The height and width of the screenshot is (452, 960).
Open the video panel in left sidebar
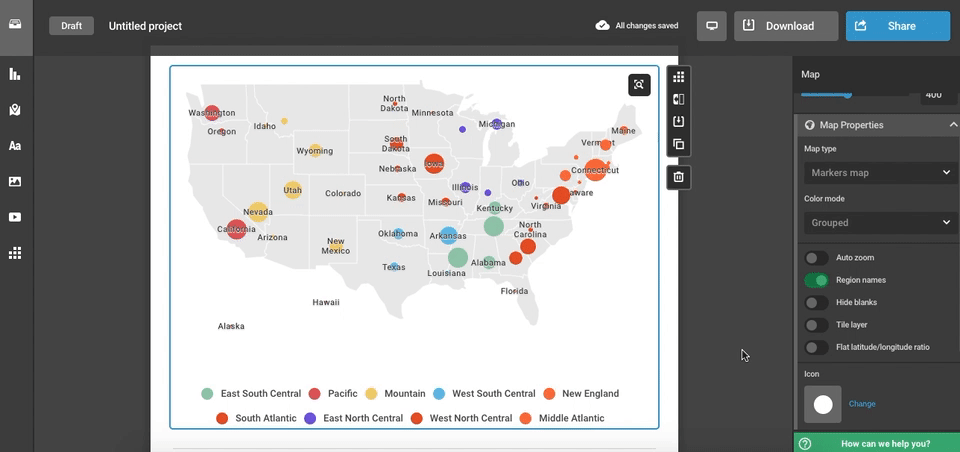point(15,217)
